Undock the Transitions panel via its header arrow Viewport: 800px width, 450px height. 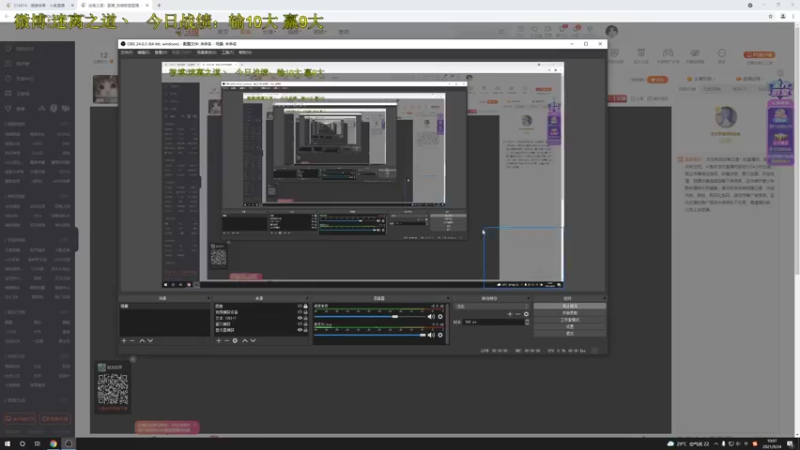[528, 298]
